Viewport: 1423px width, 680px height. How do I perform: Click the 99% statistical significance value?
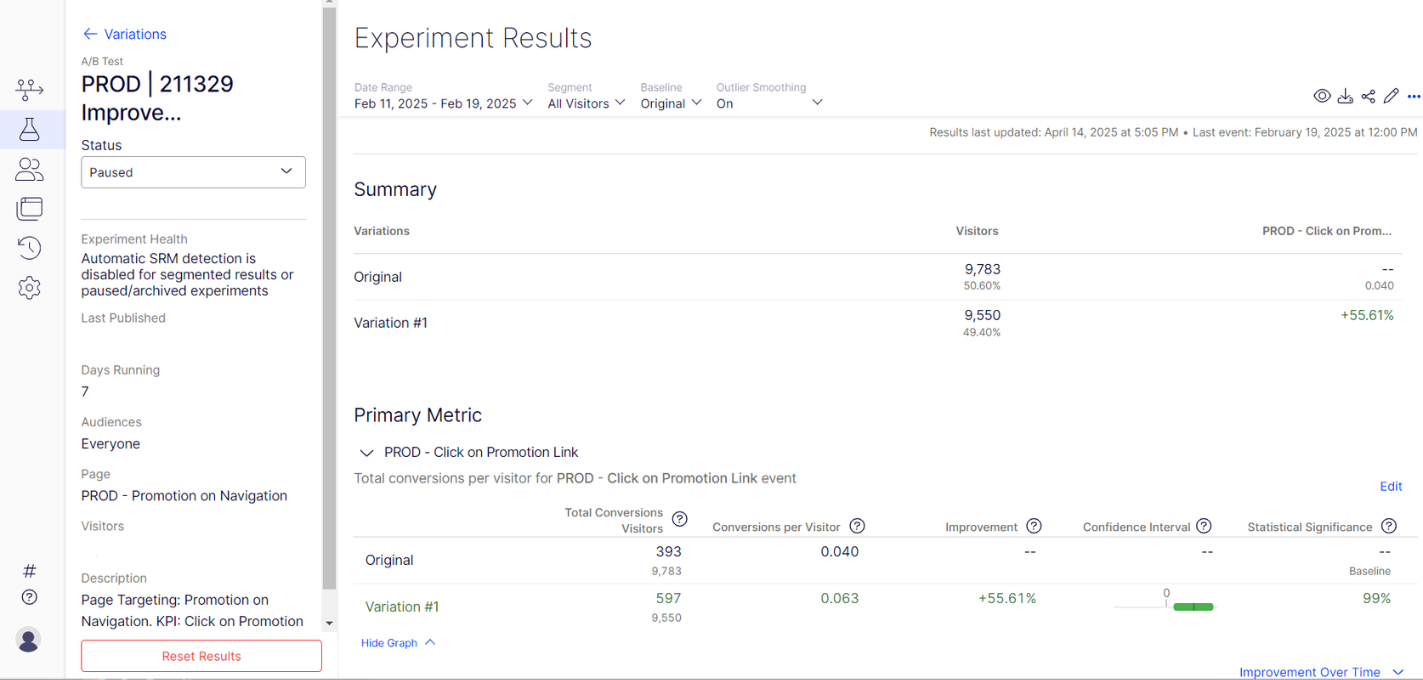tap(1376, 598)
